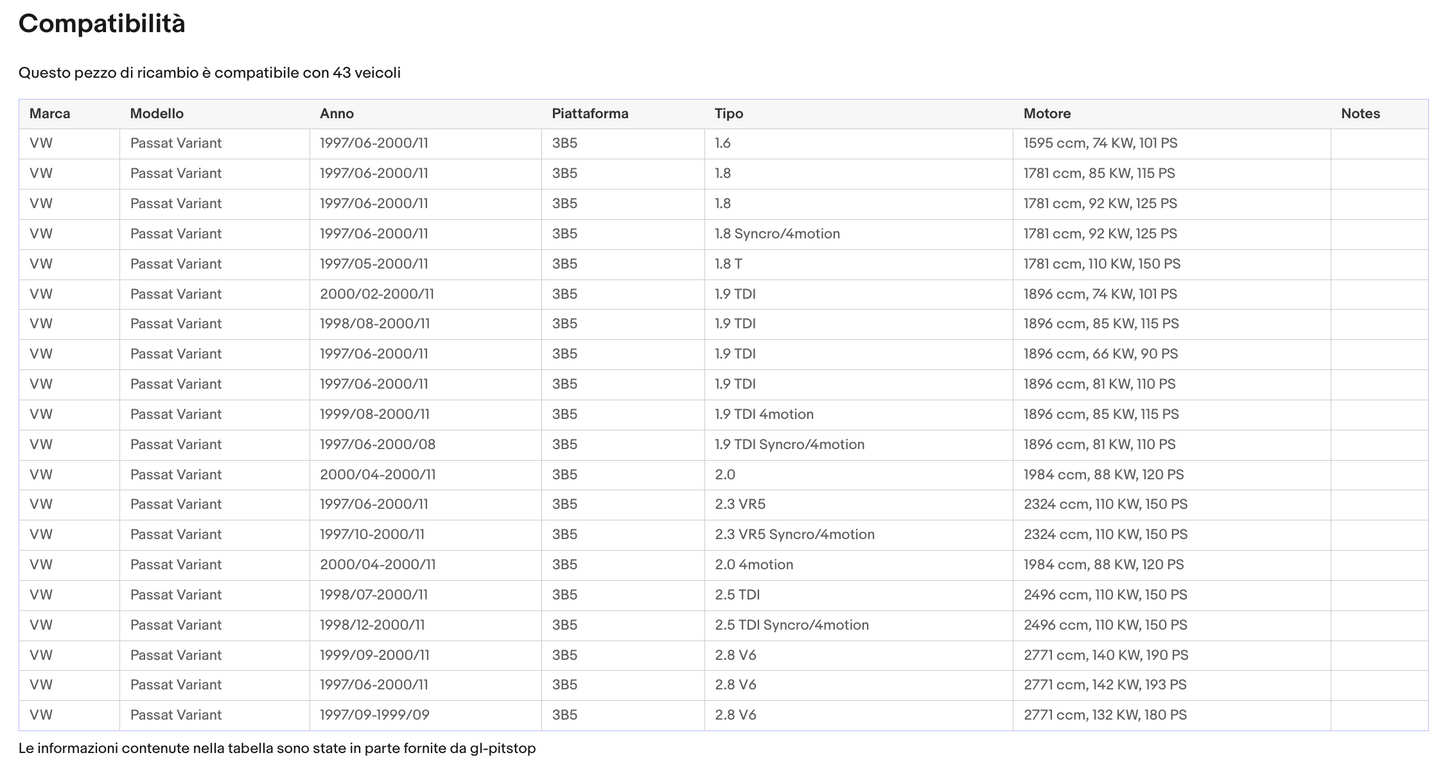Click the gl-pitstop table information footnote
The image size is (1445, 771).
click(277, 748)
